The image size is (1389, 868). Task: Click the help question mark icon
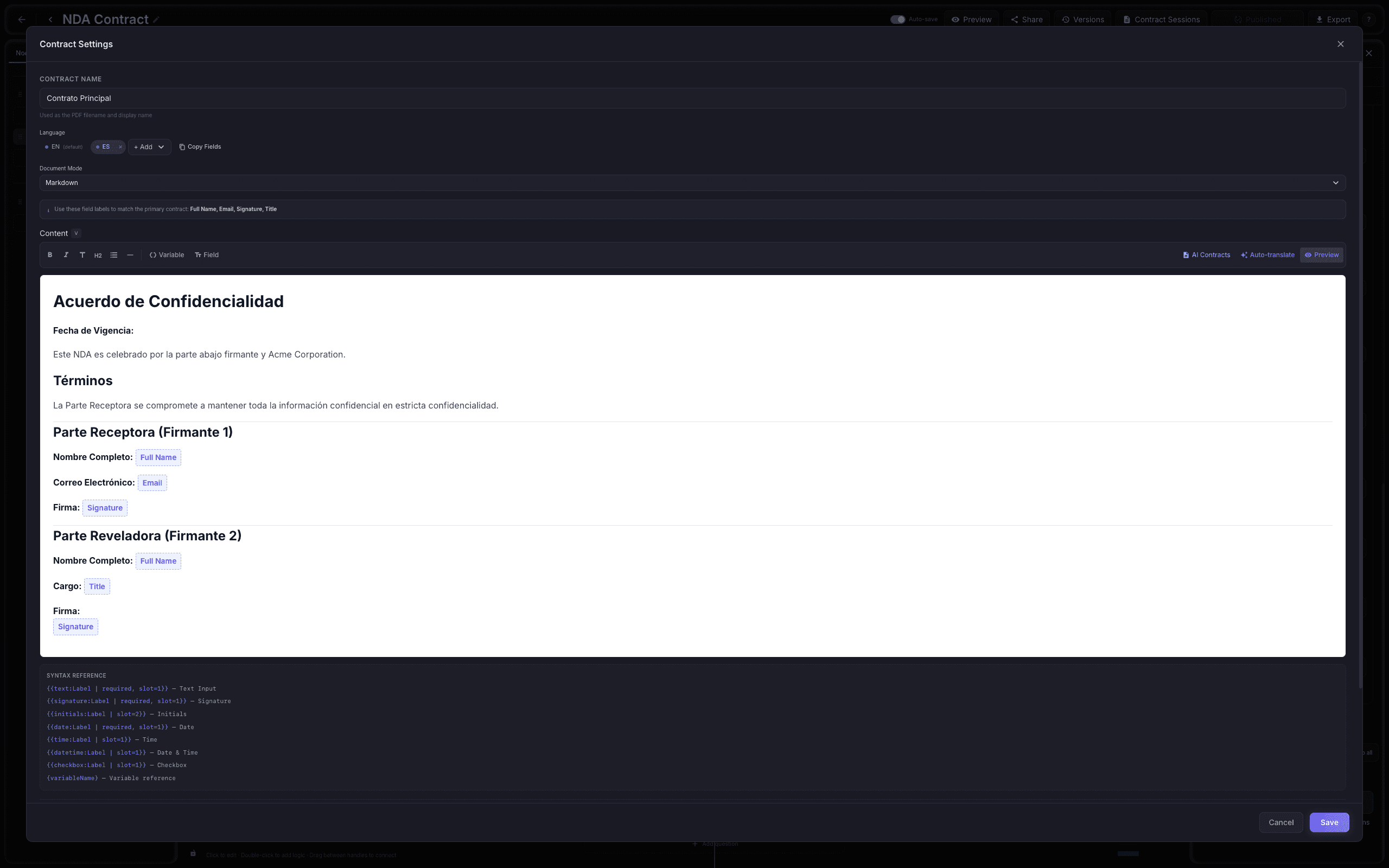pyautogui.click(x=1368, y=20)
